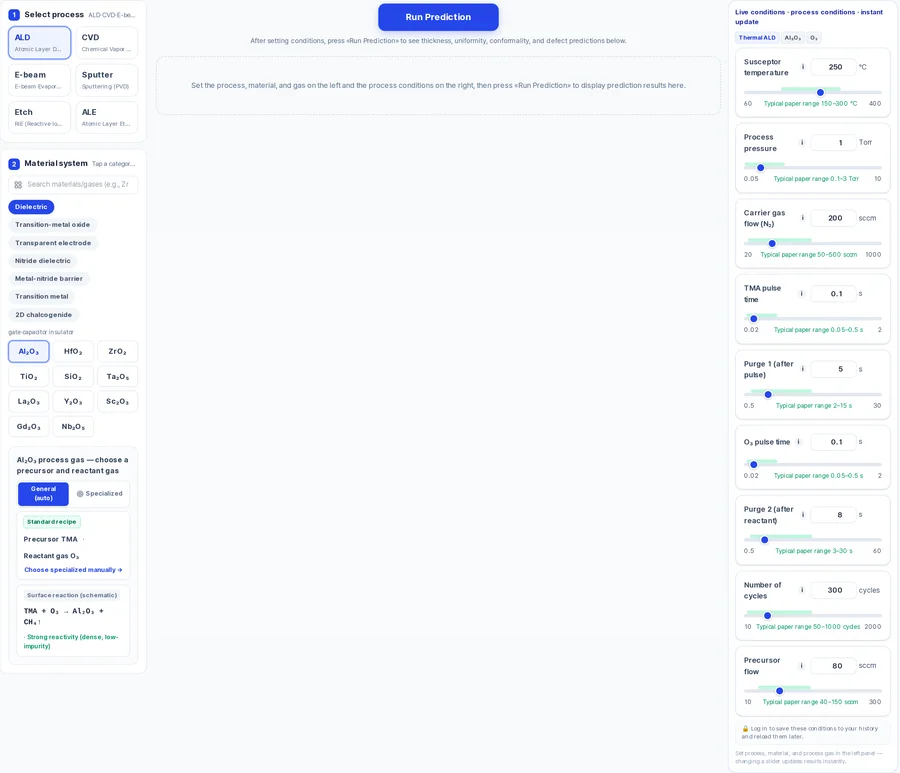Click the Precursor flow info icon
Image resolution: width=900 pixels, height=773 pixels.
pyautogui.click(x=802, y=666)
